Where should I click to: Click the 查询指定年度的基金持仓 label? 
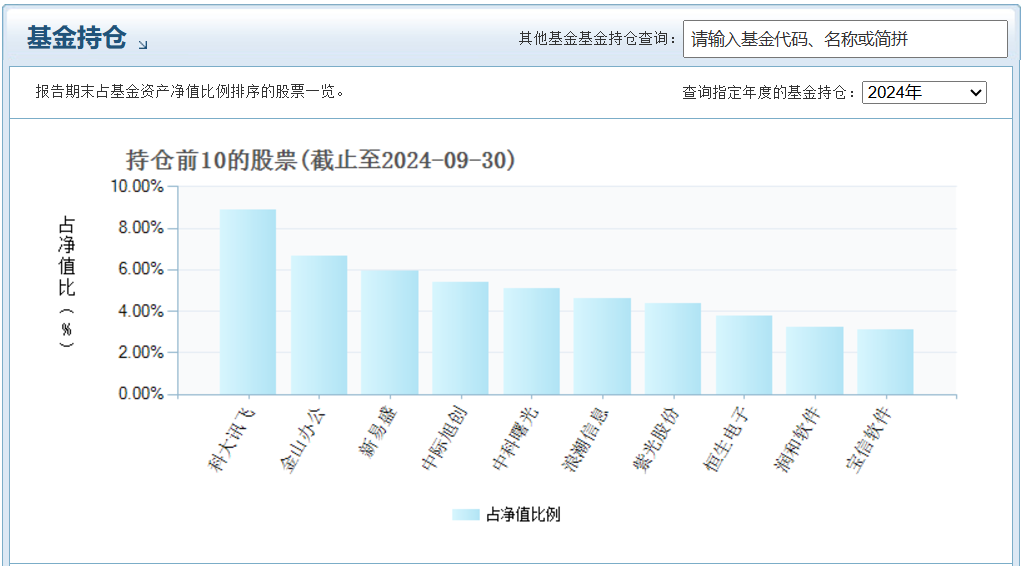(x=768, y=92)
